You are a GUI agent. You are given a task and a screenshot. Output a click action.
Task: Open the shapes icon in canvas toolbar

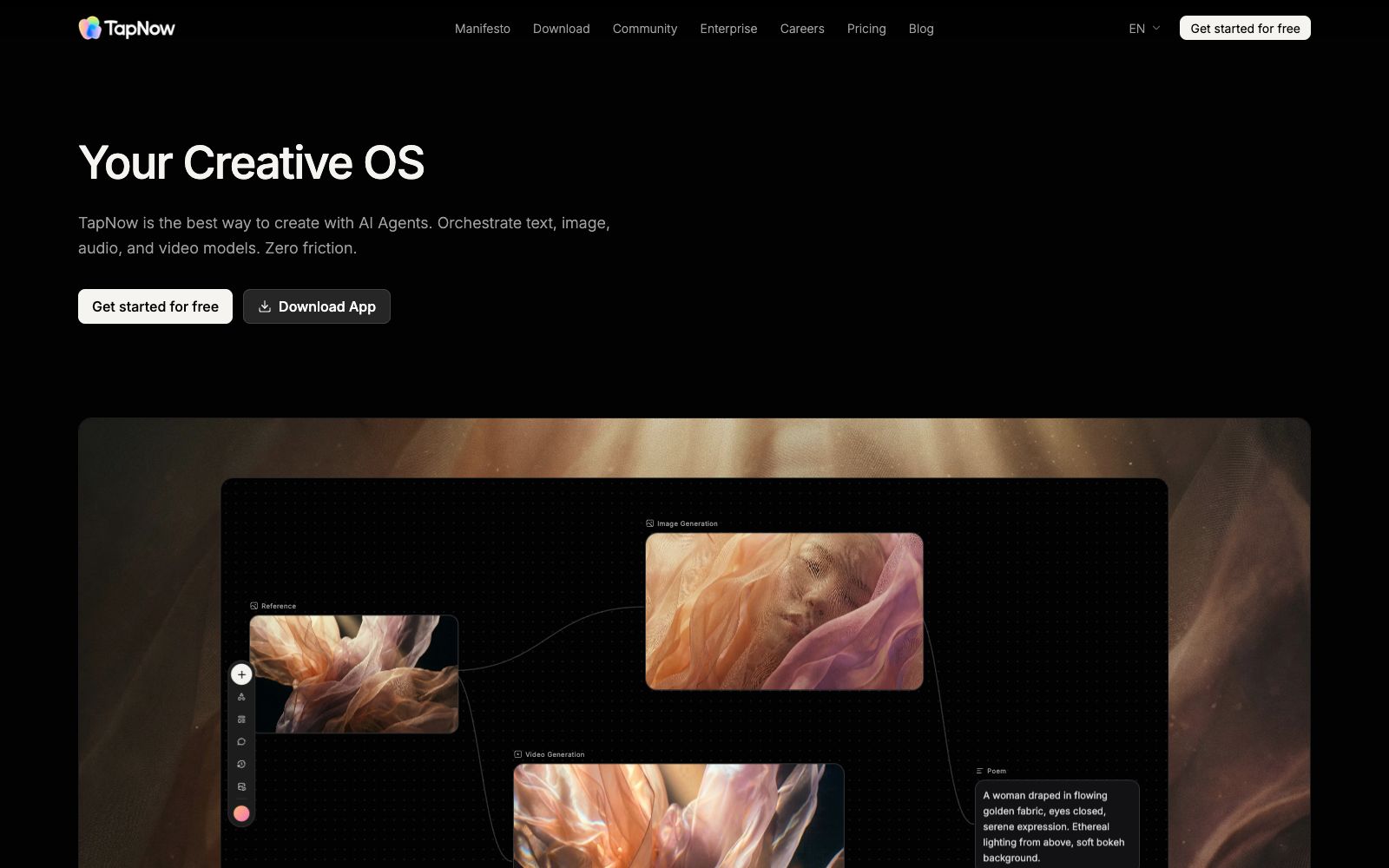(x=241, y=697)
